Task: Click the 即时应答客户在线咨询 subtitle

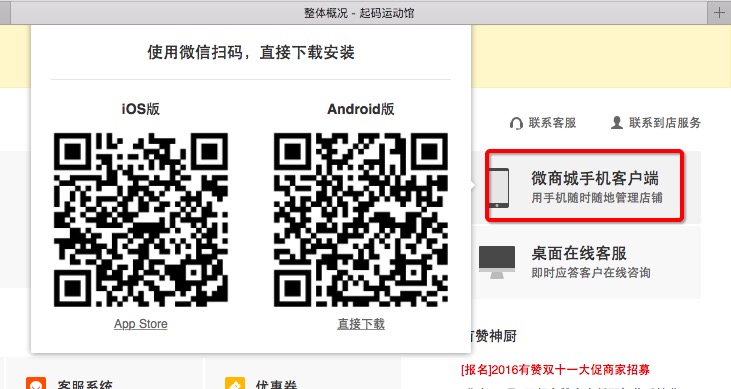Action: [591, 272]
